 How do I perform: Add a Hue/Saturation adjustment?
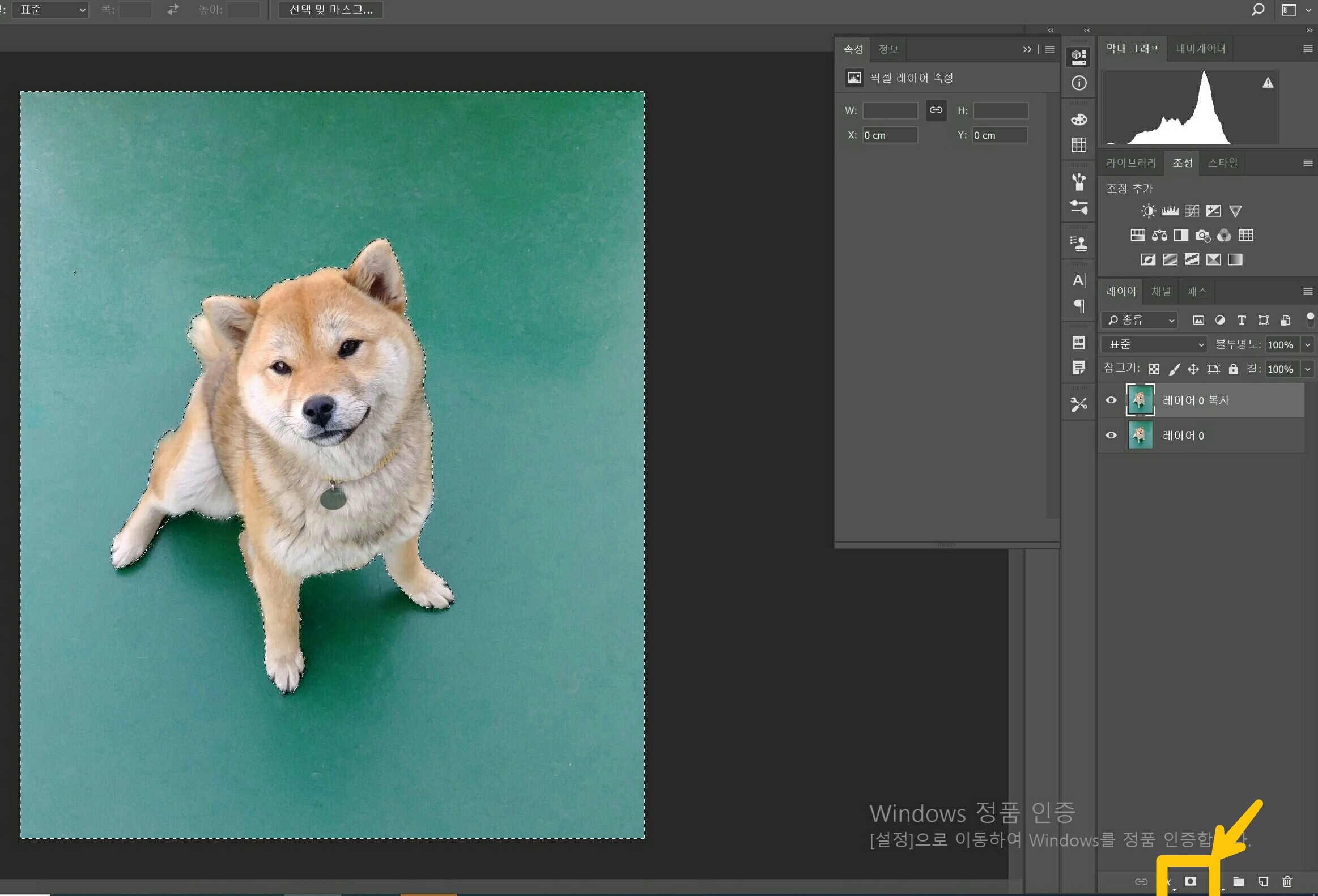(1137, 235)
